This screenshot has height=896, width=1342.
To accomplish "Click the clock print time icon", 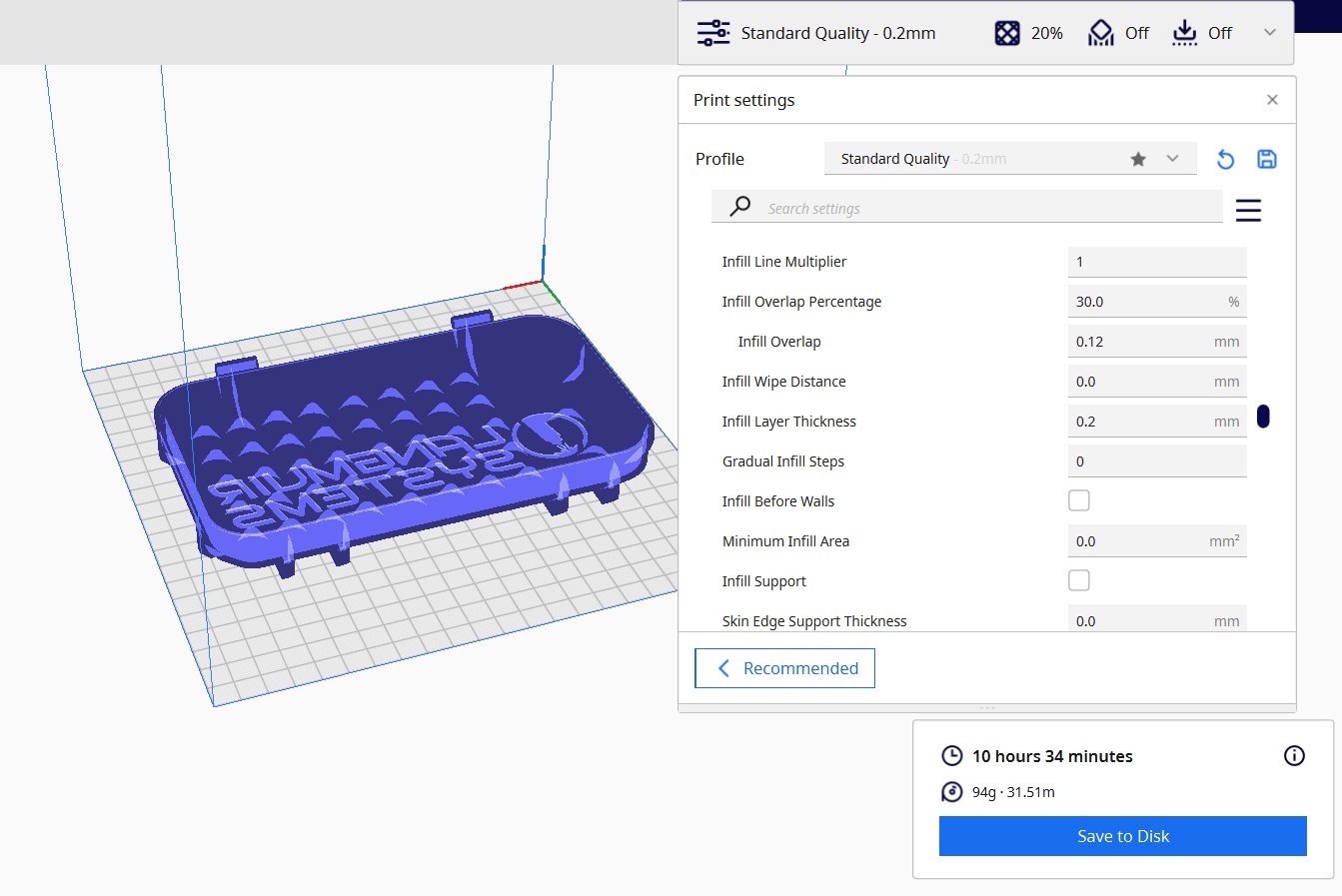I will 952,756.
